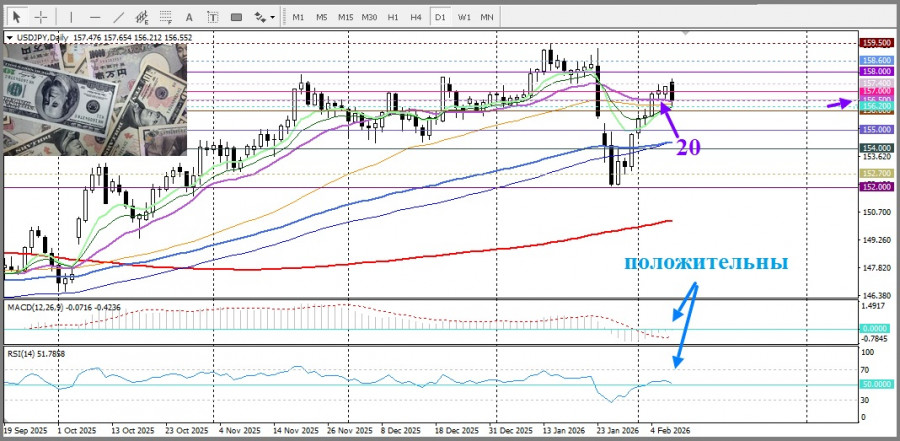The width and height of the screenshot is (900, 441).
Task: Click the 150.700 axis price
Action: click(x=876, y=212)
